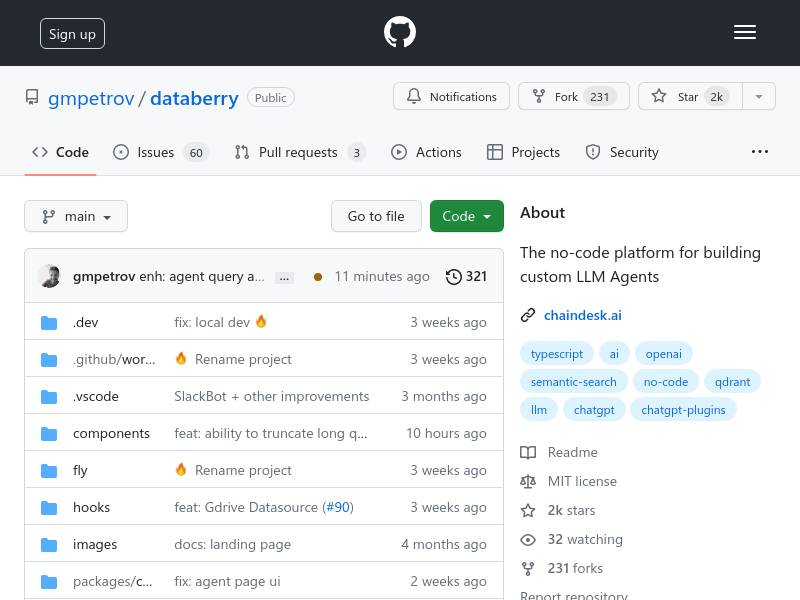Open the databerry repository link
The image size is (800, 600).
[194, 98]
